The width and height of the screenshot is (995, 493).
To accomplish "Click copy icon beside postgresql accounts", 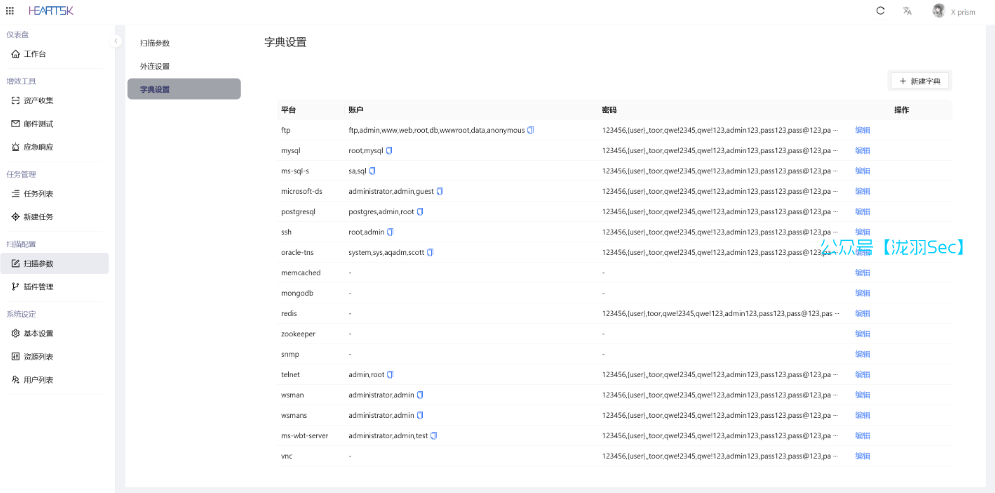I will coord(421,211).
